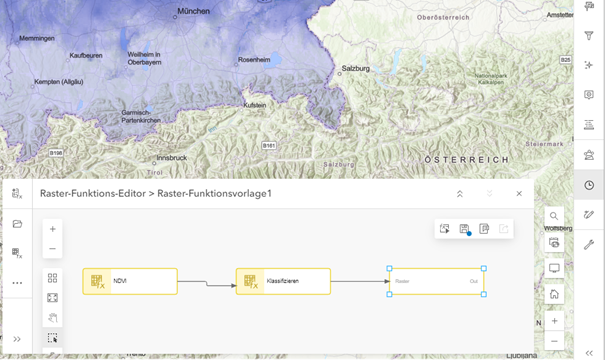The image size is (605, 360).
Task: Click the Nationalpark Kalkalpen label
Action: (491, 79)
